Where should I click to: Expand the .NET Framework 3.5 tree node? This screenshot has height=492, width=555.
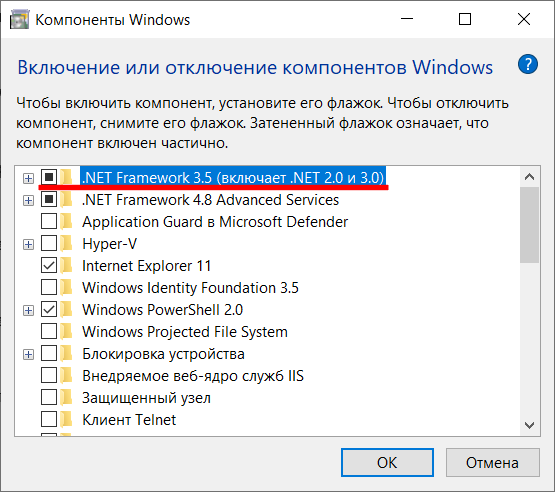(x=28, y=178)
